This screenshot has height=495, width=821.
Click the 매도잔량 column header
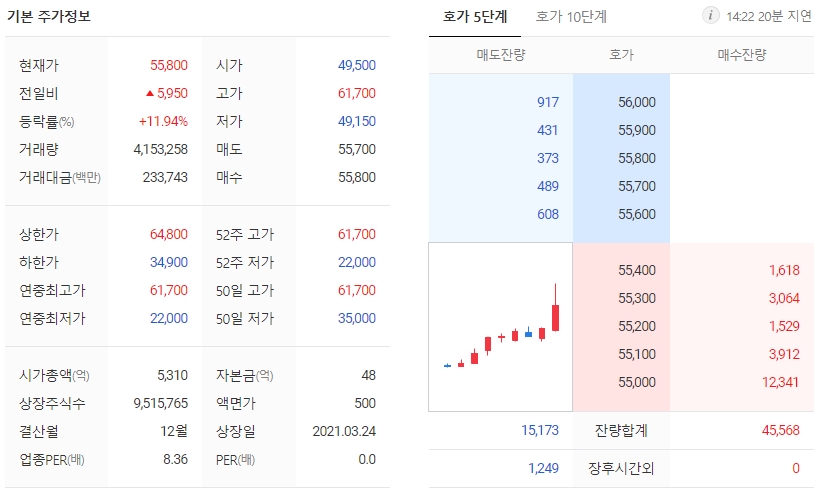click(501, 55)
